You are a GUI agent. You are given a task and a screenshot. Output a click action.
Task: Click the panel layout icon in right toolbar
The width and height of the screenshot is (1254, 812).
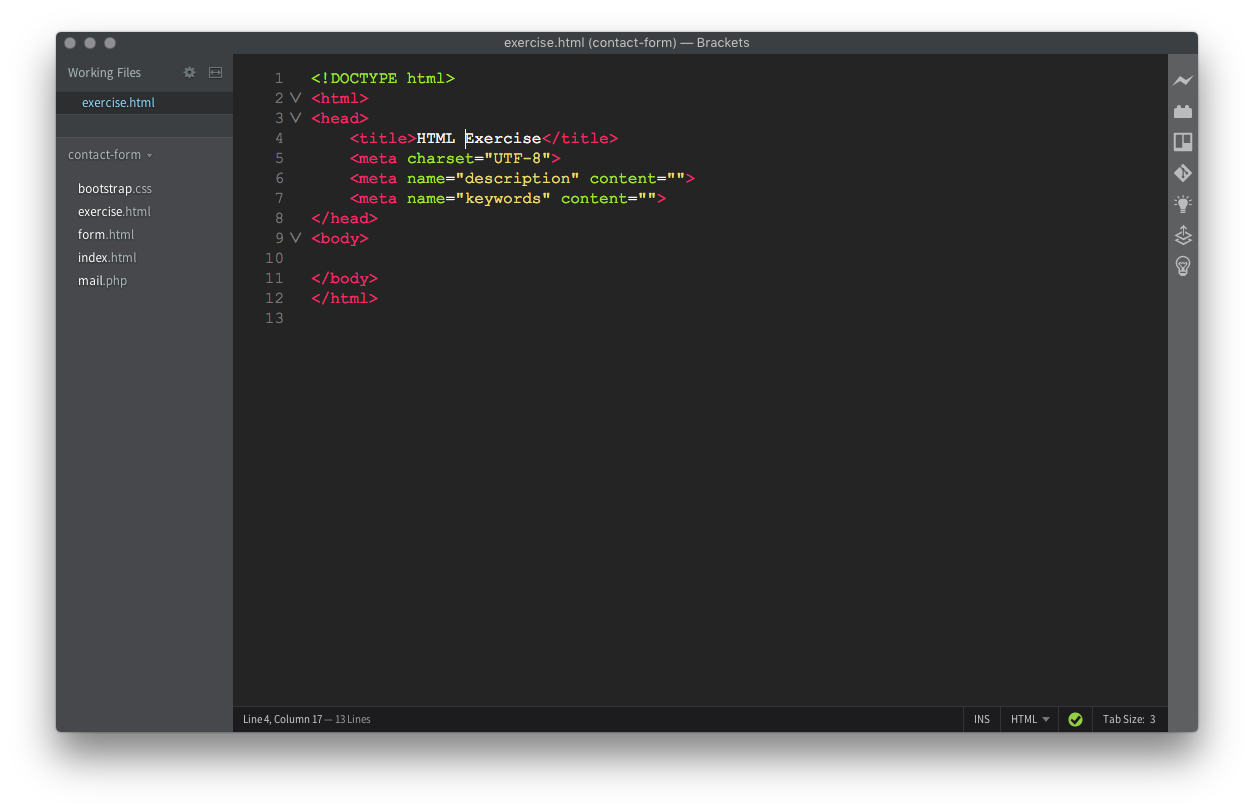tap(1183, 142)
